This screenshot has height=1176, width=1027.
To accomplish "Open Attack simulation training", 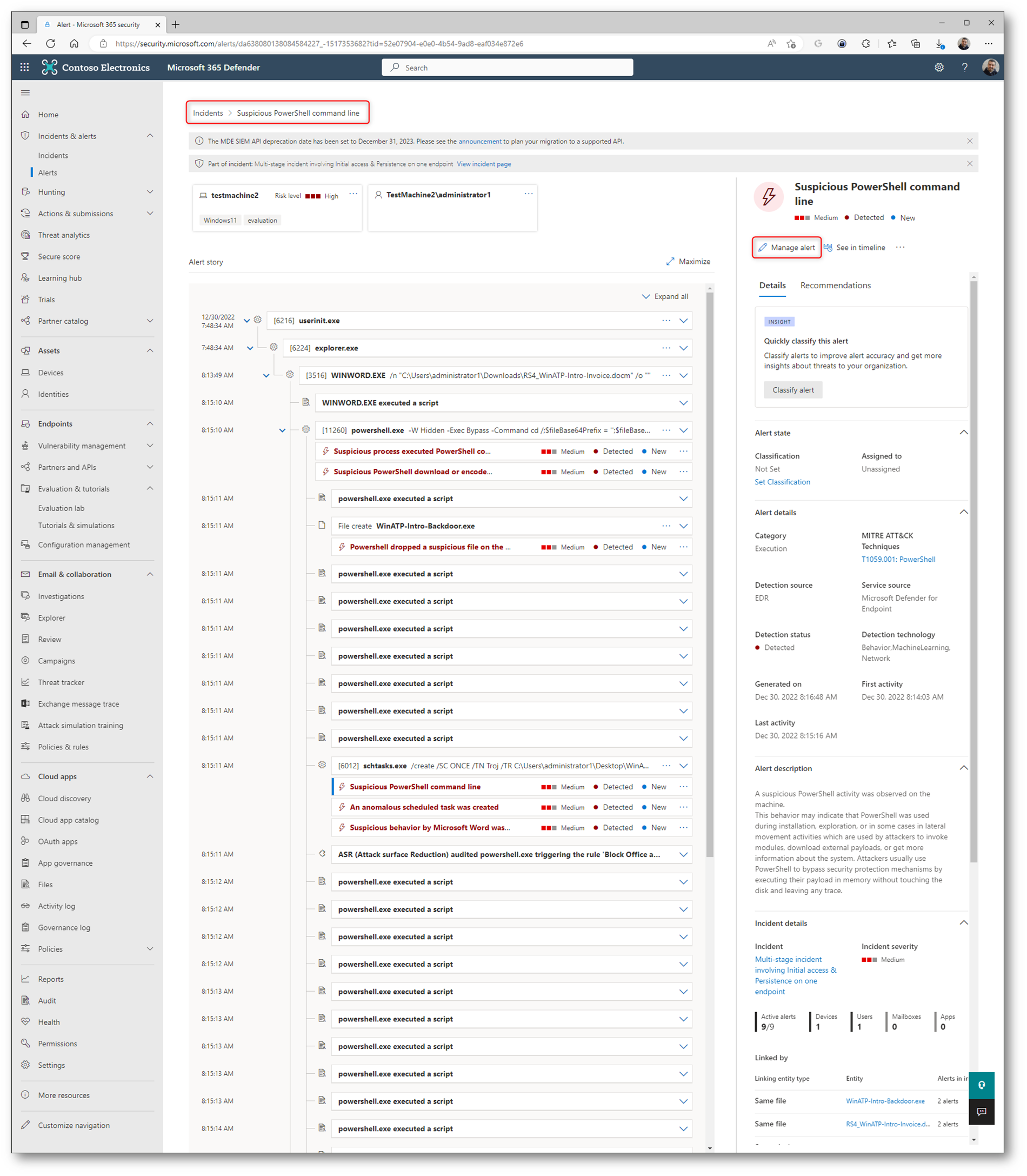I will (x=80, y=725).
